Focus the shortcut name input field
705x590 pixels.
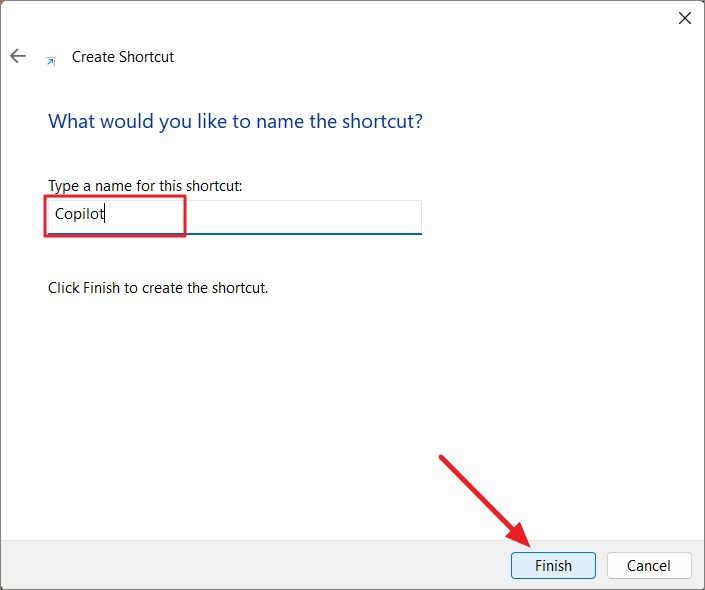click(235, 217)
